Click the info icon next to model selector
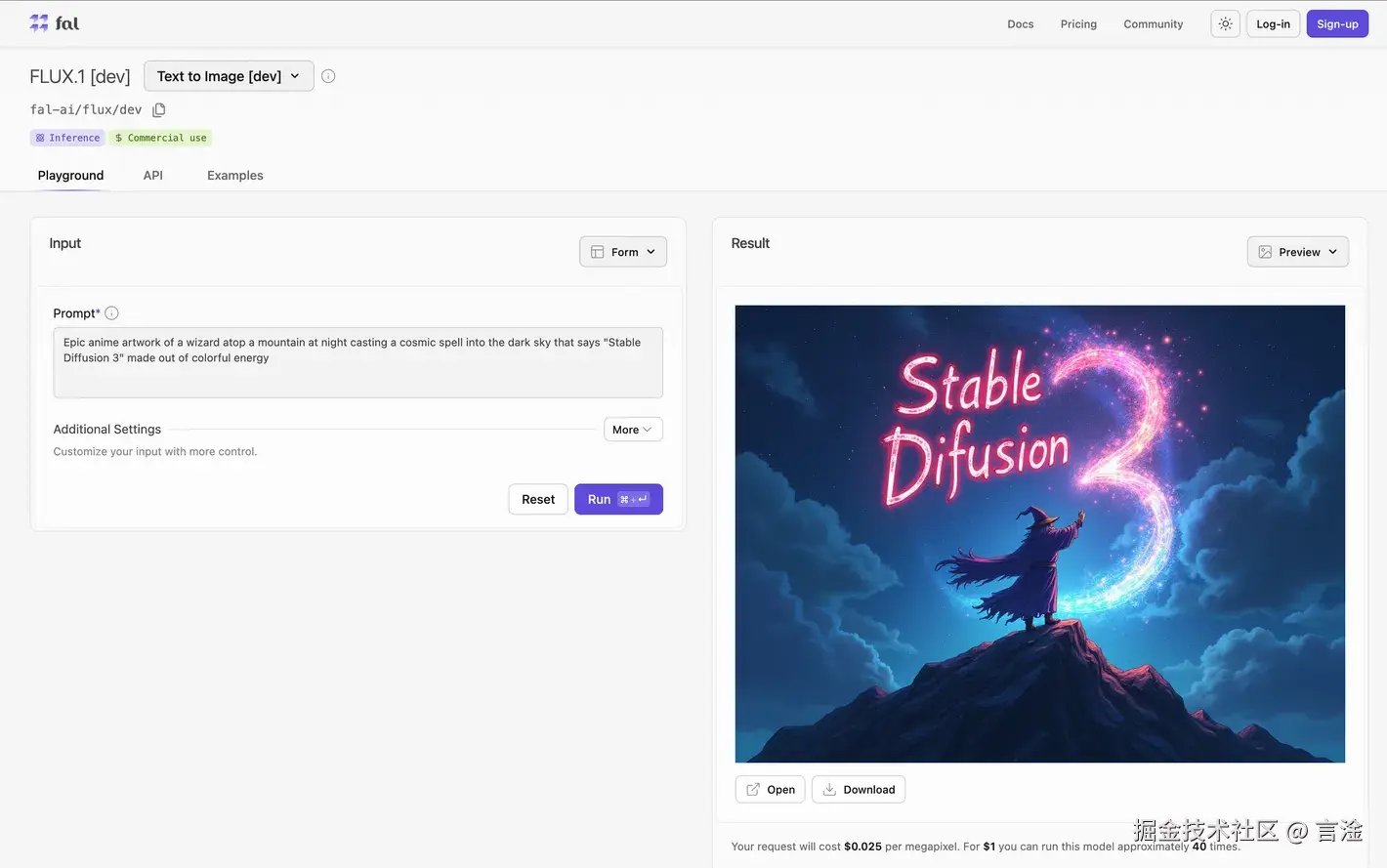Screen dimensions: 1387x868 pos(328,76)
